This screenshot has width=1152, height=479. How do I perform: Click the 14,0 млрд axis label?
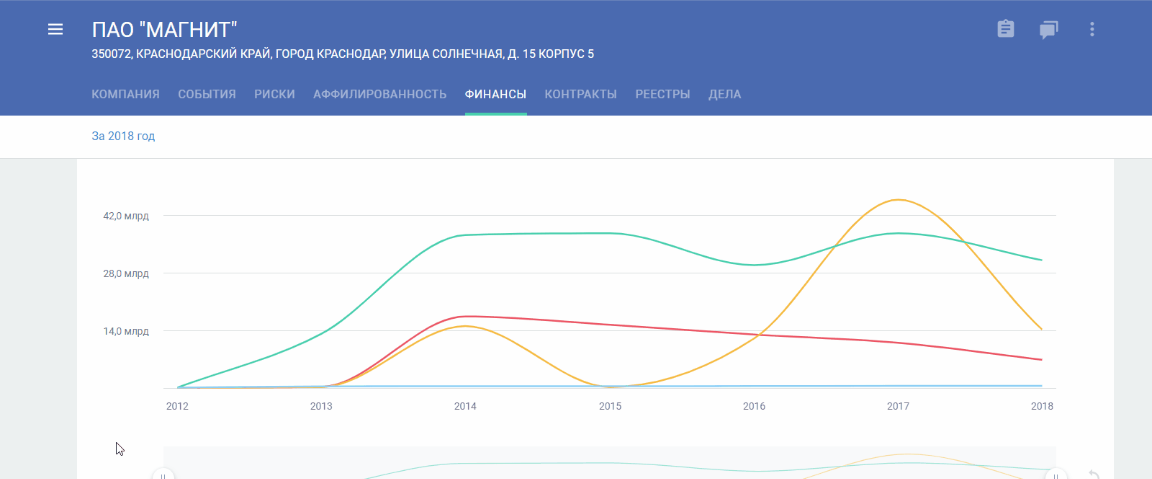[x=126, y=331]
